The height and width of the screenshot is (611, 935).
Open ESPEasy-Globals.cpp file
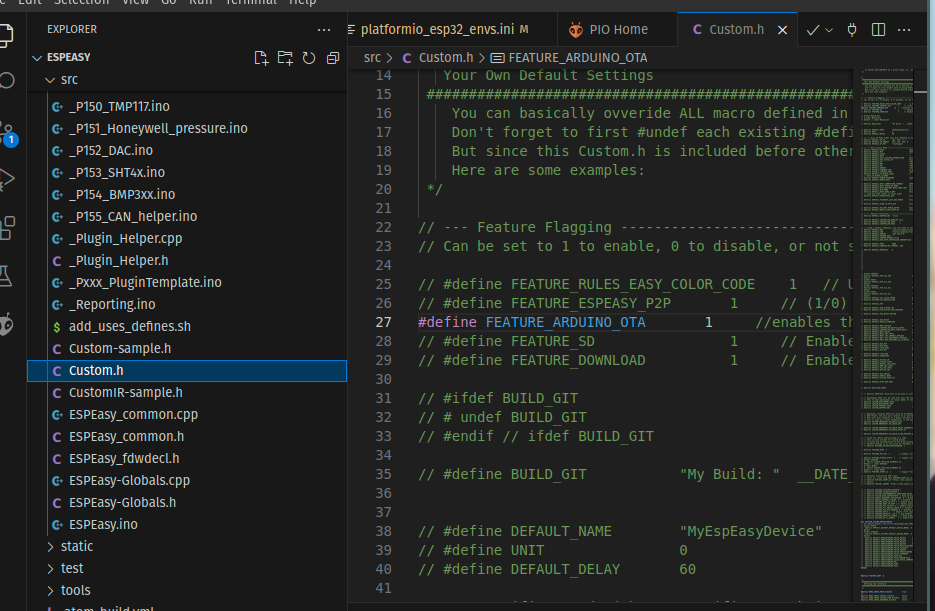[x=187, y=481]
